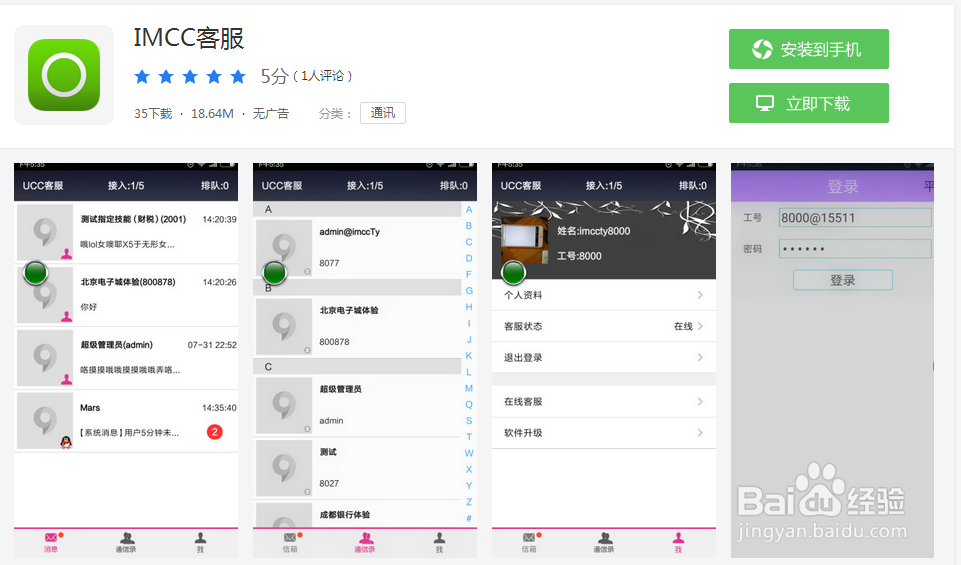Select 消息 envelope tab in first screenshot
Screen dimensions: 961x565
point(51,542)
